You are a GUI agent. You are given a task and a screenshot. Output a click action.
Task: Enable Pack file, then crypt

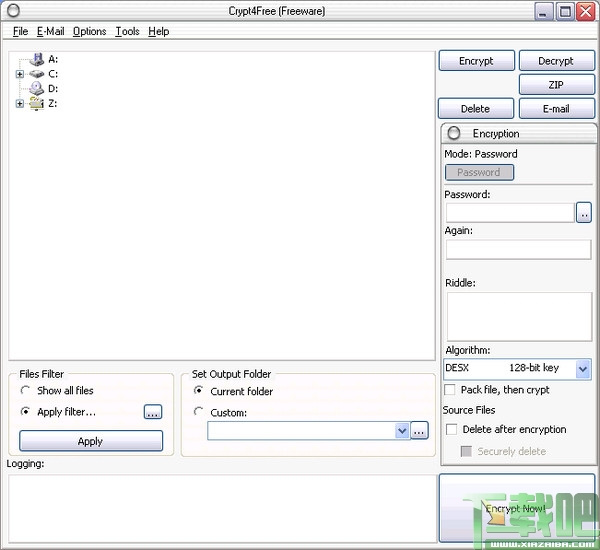pos(450,390)
